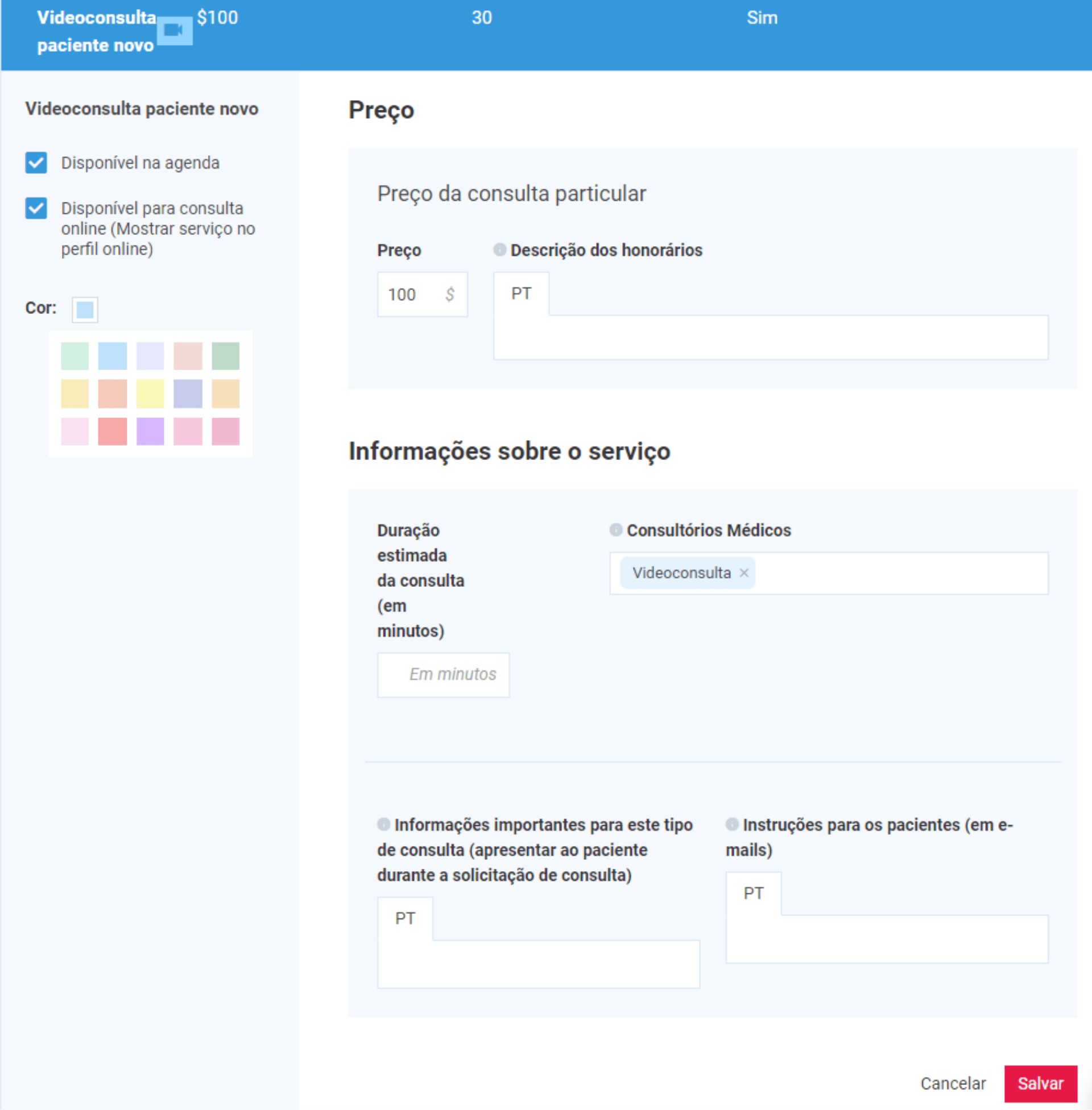This screenshot has height=1110, width=1092.
Task: Click the Cancelar link
Action: click(x=953, y=1084)
